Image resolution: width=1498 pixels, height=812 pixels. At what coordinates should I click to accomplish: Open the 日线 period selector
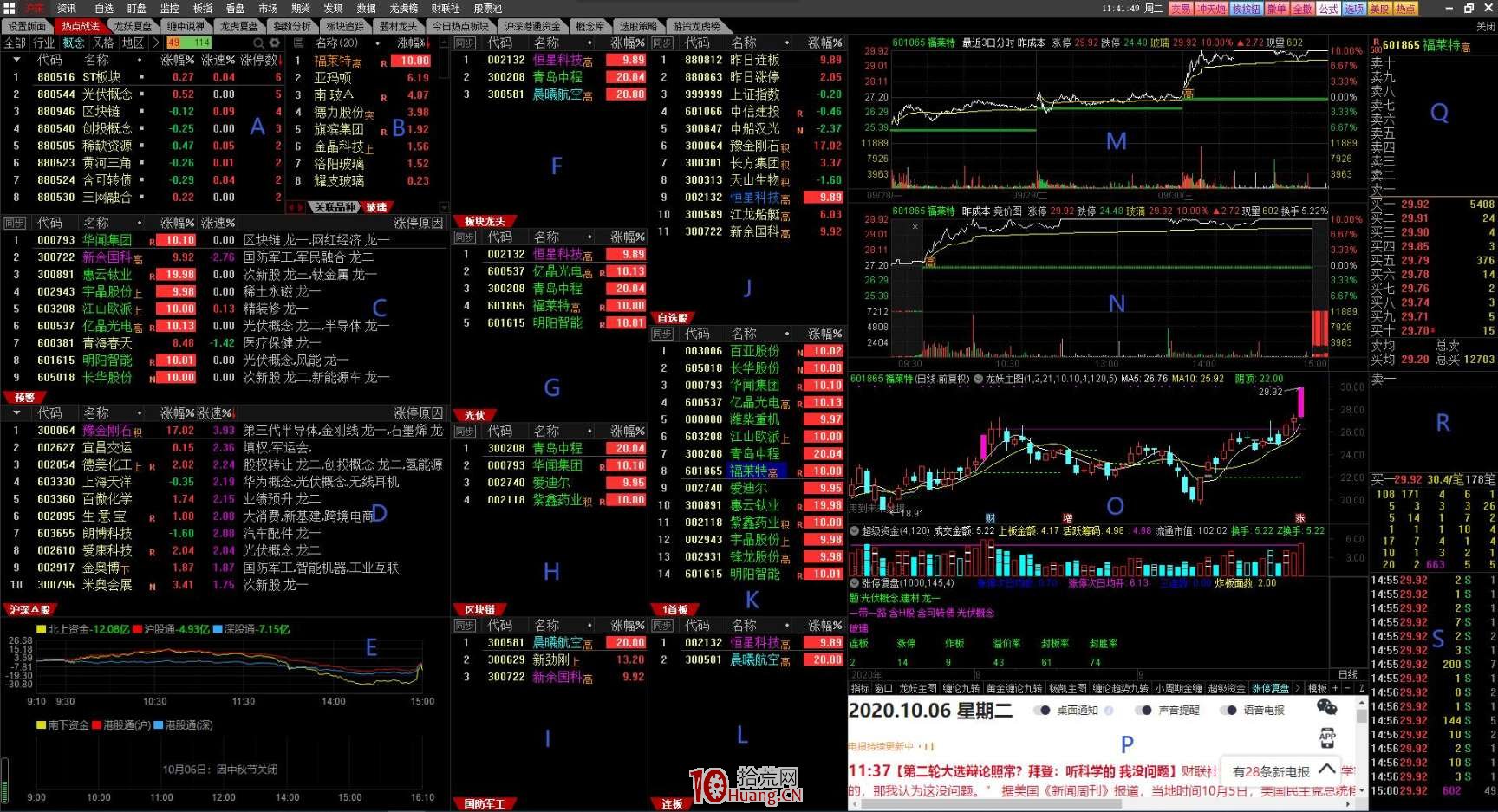pyautogui.click(x=1348, y=674)
